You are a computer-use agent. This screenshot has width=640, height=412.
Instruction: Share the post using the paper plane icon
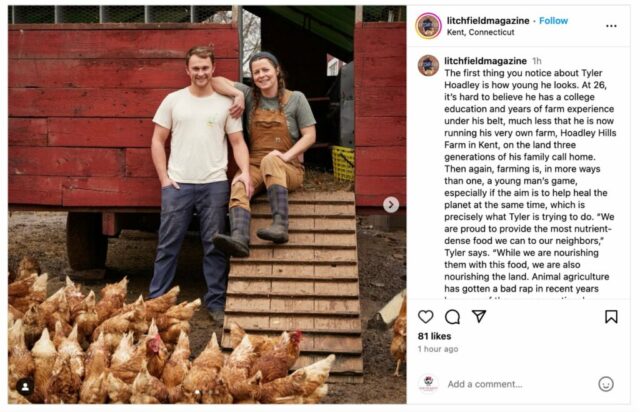point(479,316)
